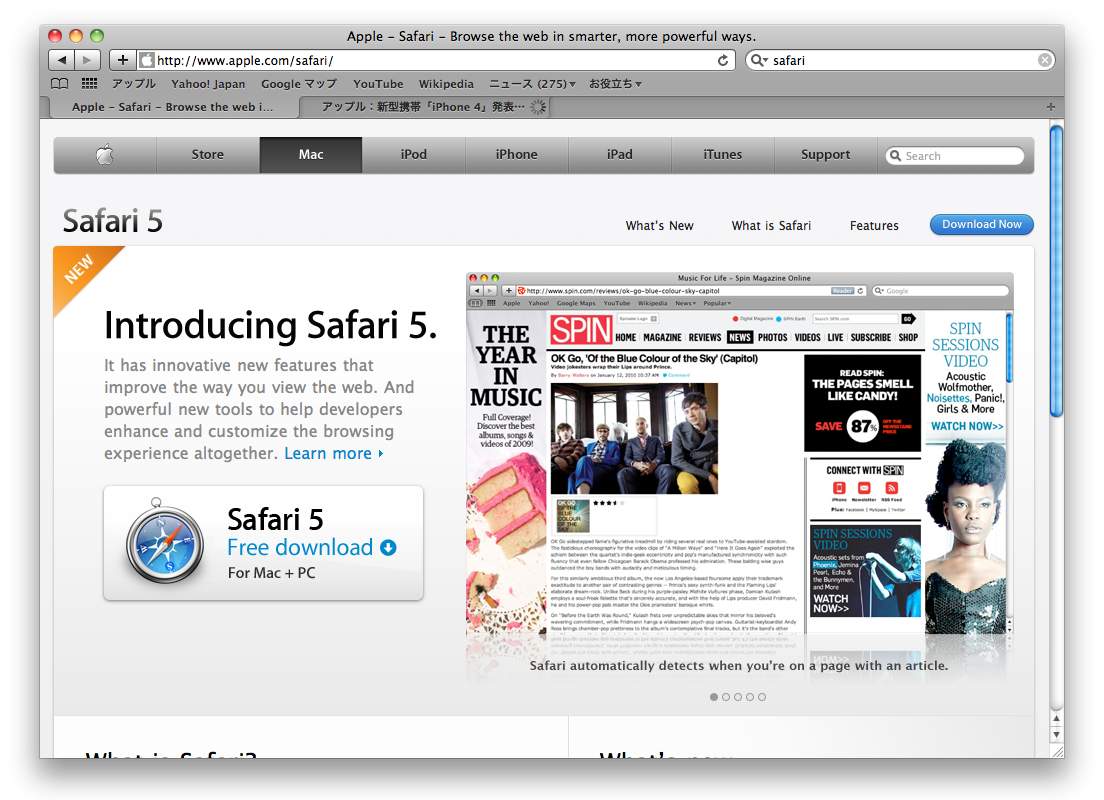Click the favicon beside the apple.com URL
This screenshot has width=1104, height=800.
[147, 61]
